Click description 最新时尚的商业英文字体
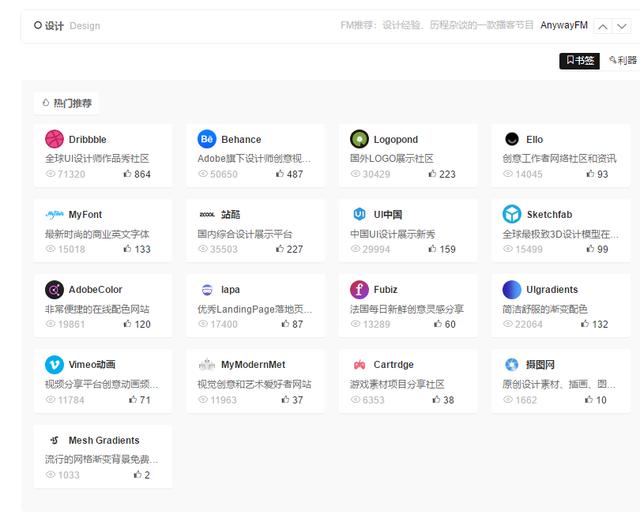Screen dimensions: 640x518 (x=97, y=234)
